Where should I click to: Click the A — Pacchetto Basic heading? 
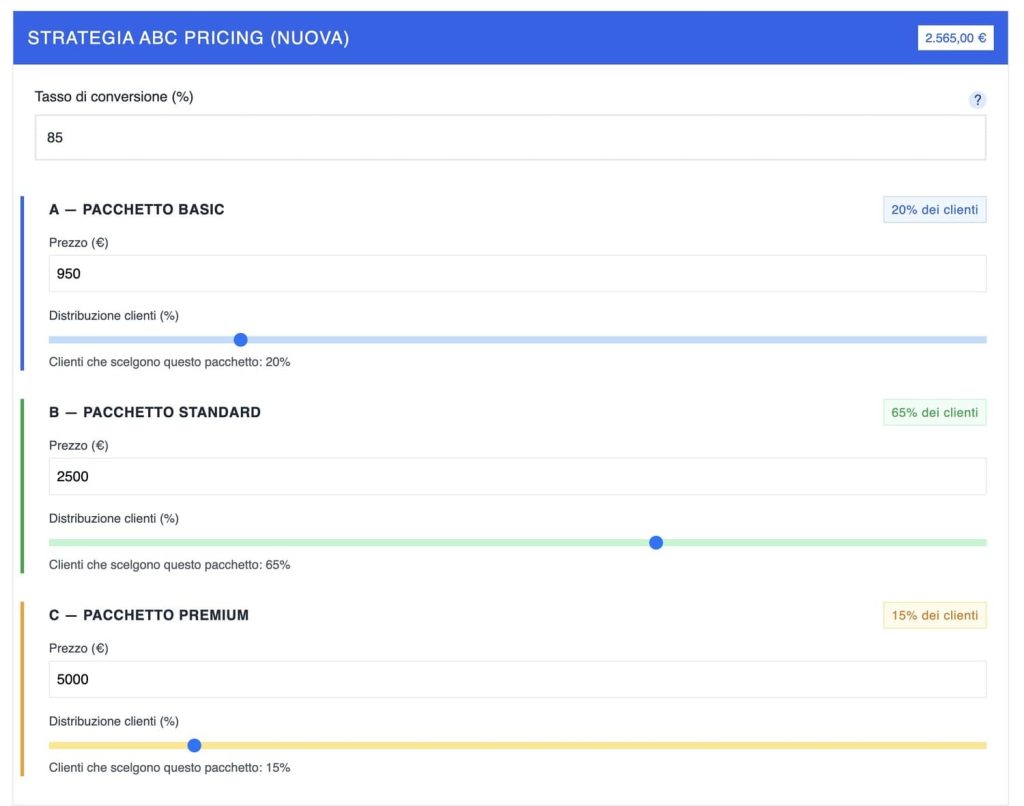tap(137, 210)
